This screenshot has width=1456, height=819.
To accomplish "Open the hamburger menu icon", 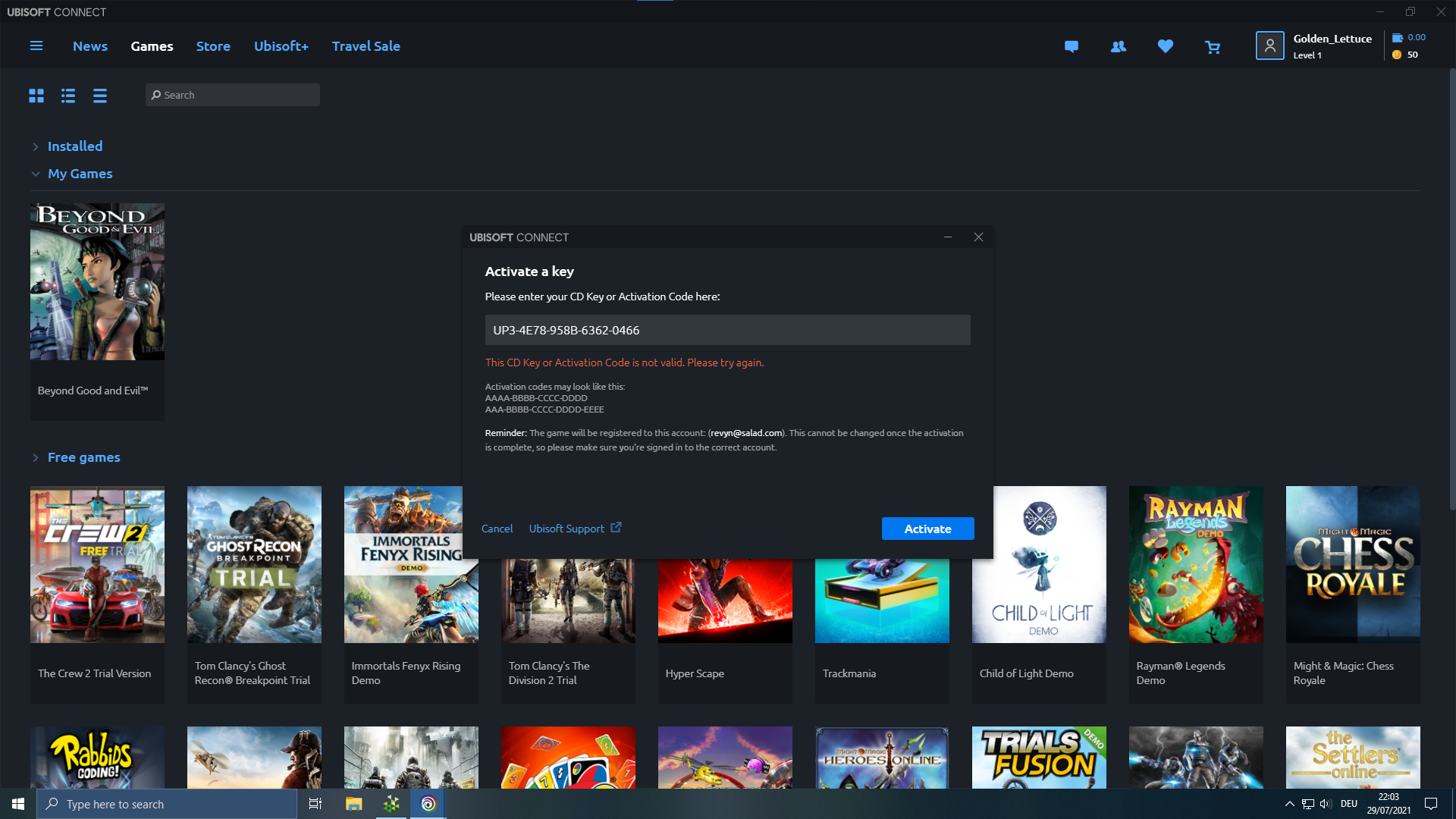I will click(x=36, y=46).
